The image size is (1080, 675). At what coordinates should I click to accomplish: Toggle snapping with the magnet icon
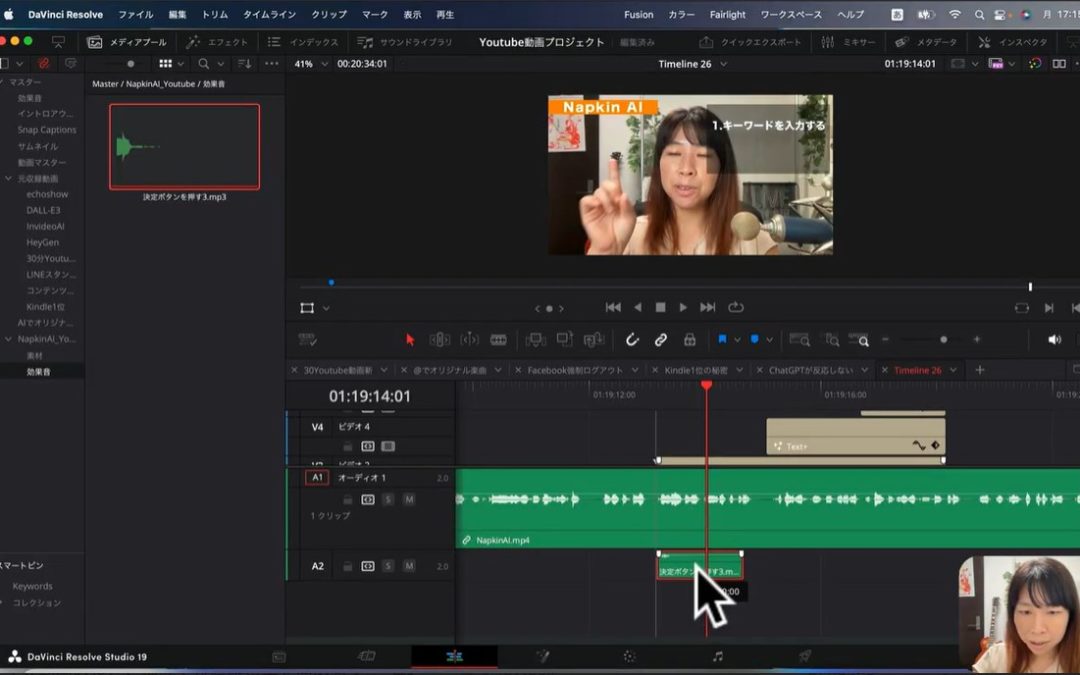(x=633, y=339)
